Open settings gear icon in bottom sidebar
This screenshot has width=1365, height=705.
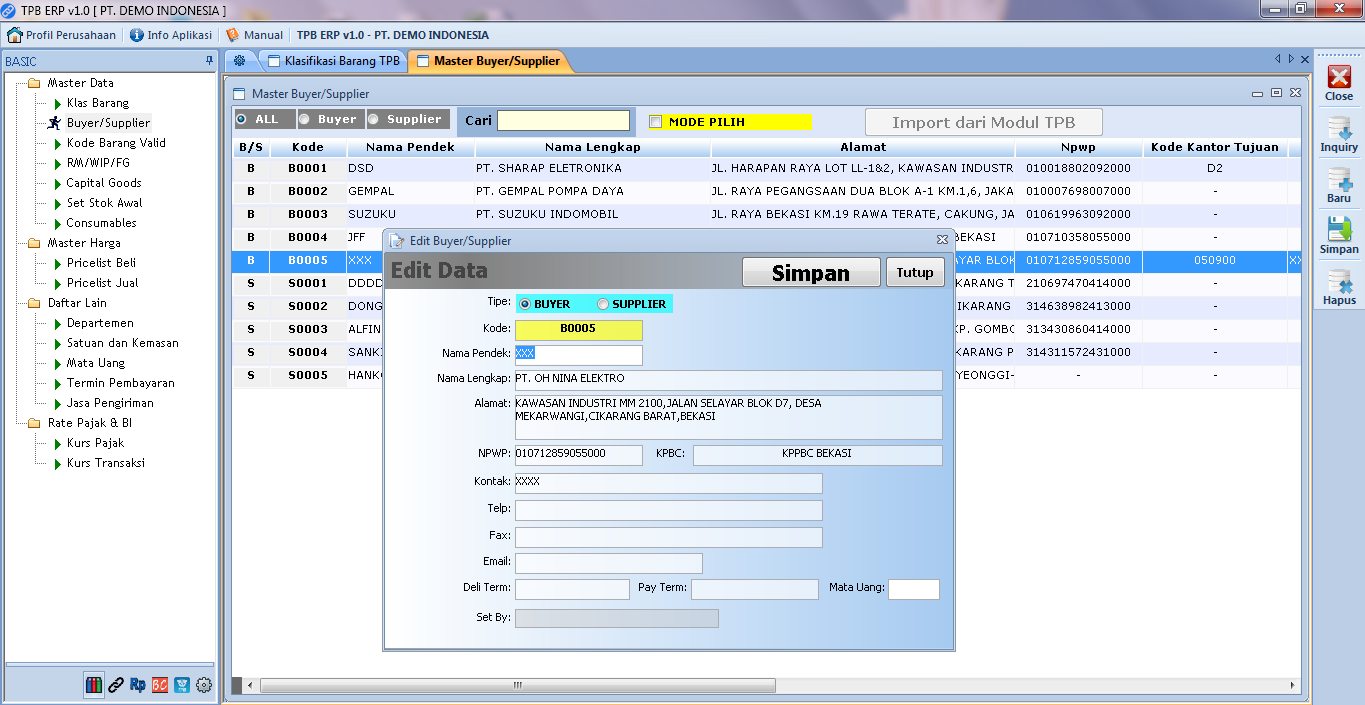click(x=204, y=685)
